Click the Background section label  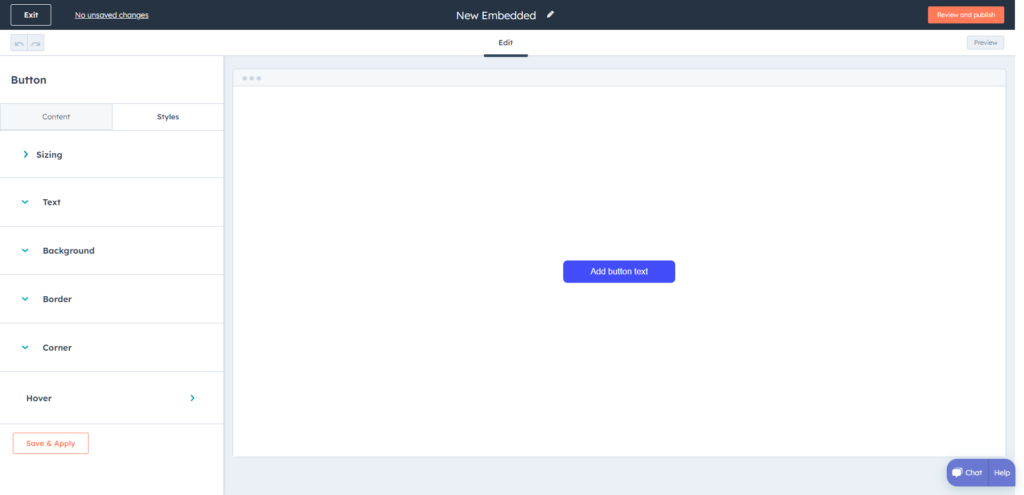tap(69, 251)
